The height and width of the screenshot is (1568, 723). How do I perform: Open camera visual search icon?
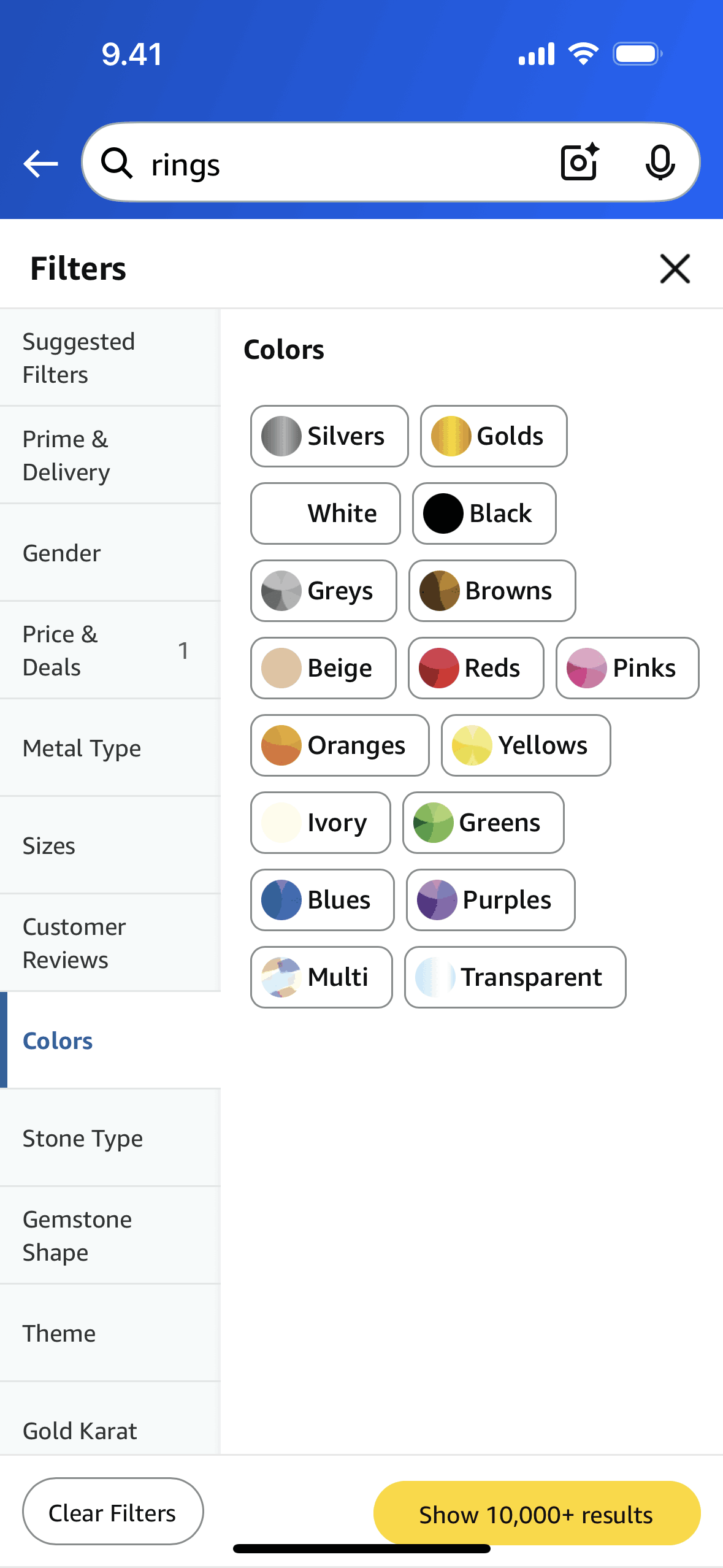coord(580,163)
